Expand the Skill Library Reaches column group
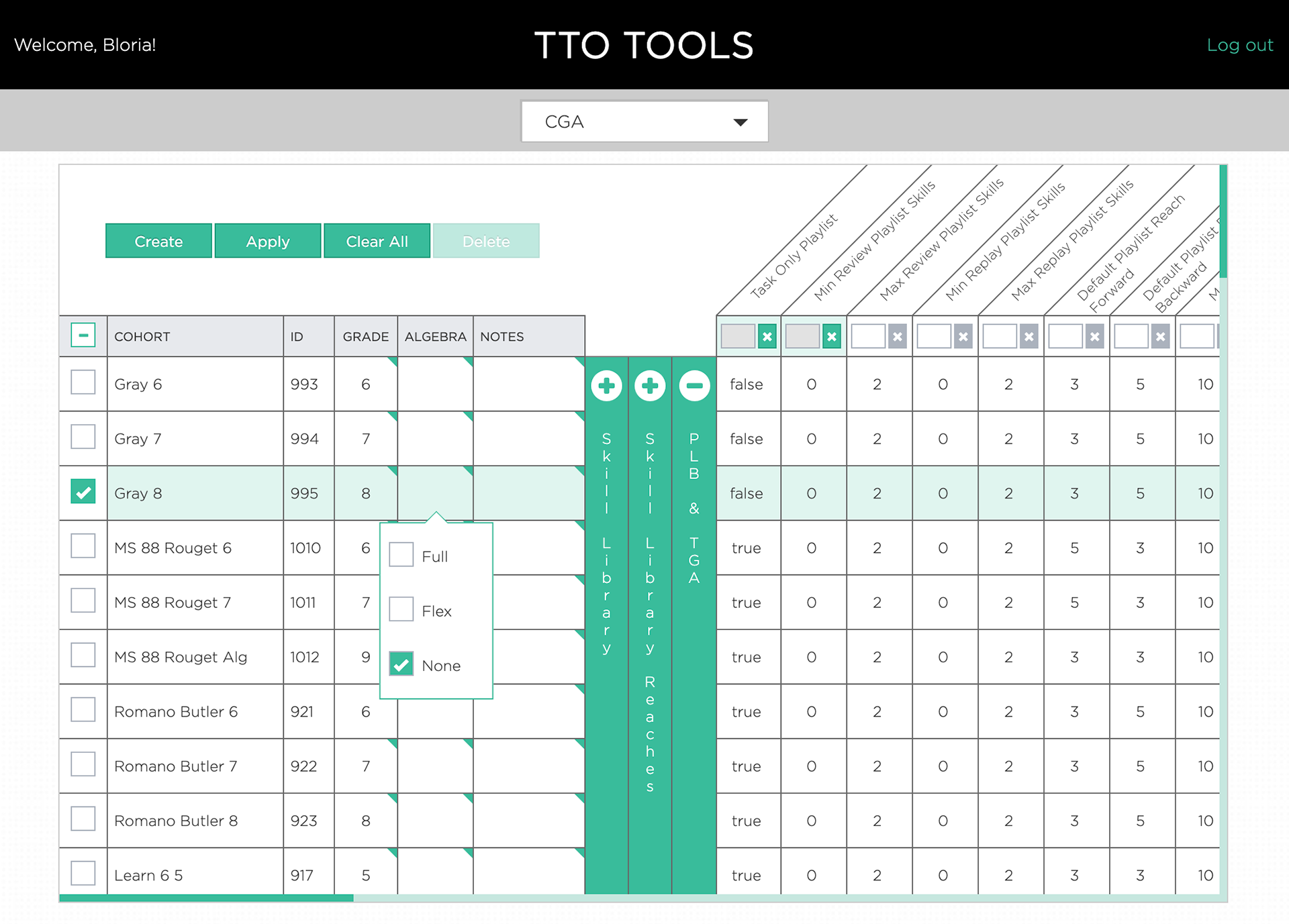Viewport: 1289px width, 924px height. click(x=650, y=386)
